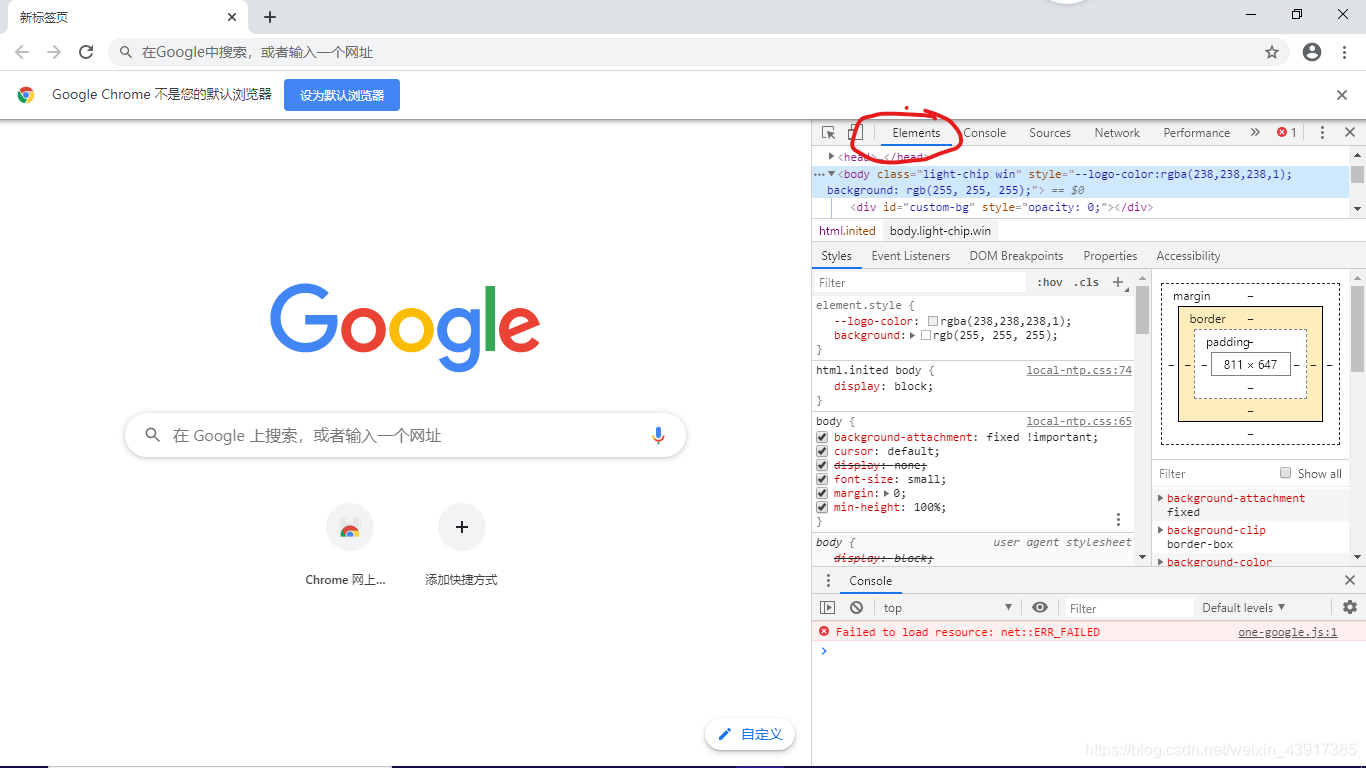Toggle the :hov element state button

click(1050, 283)
